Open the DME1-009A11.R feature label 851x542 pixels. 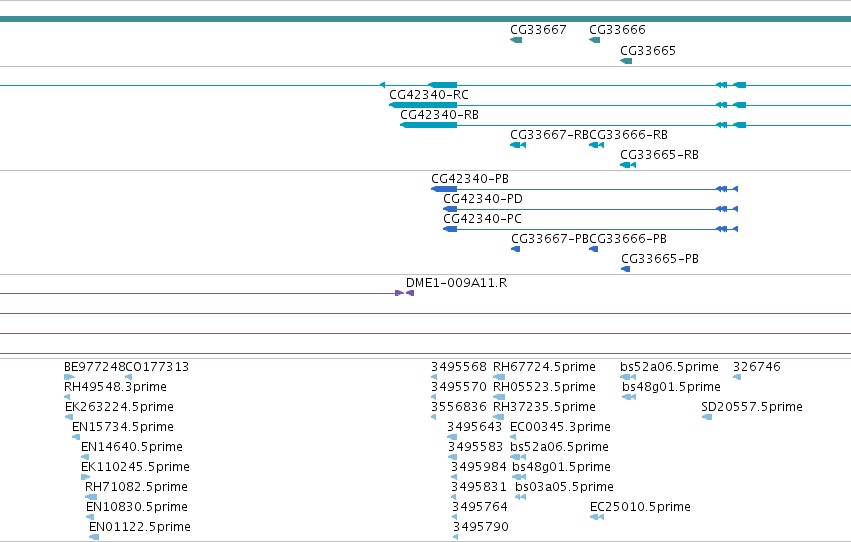[456, 283]
